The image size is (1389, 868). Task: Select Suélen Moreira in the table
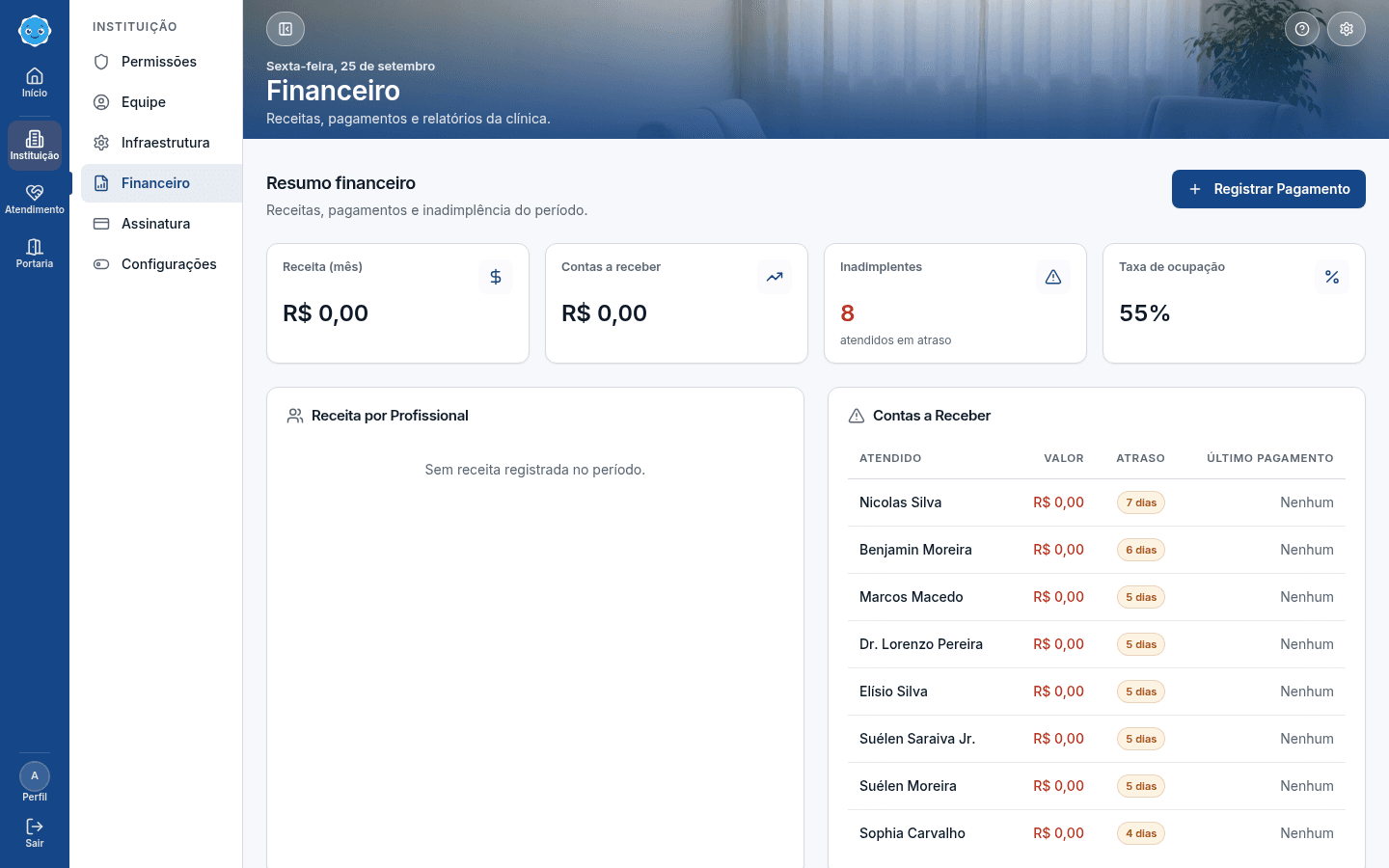(908, 786)
